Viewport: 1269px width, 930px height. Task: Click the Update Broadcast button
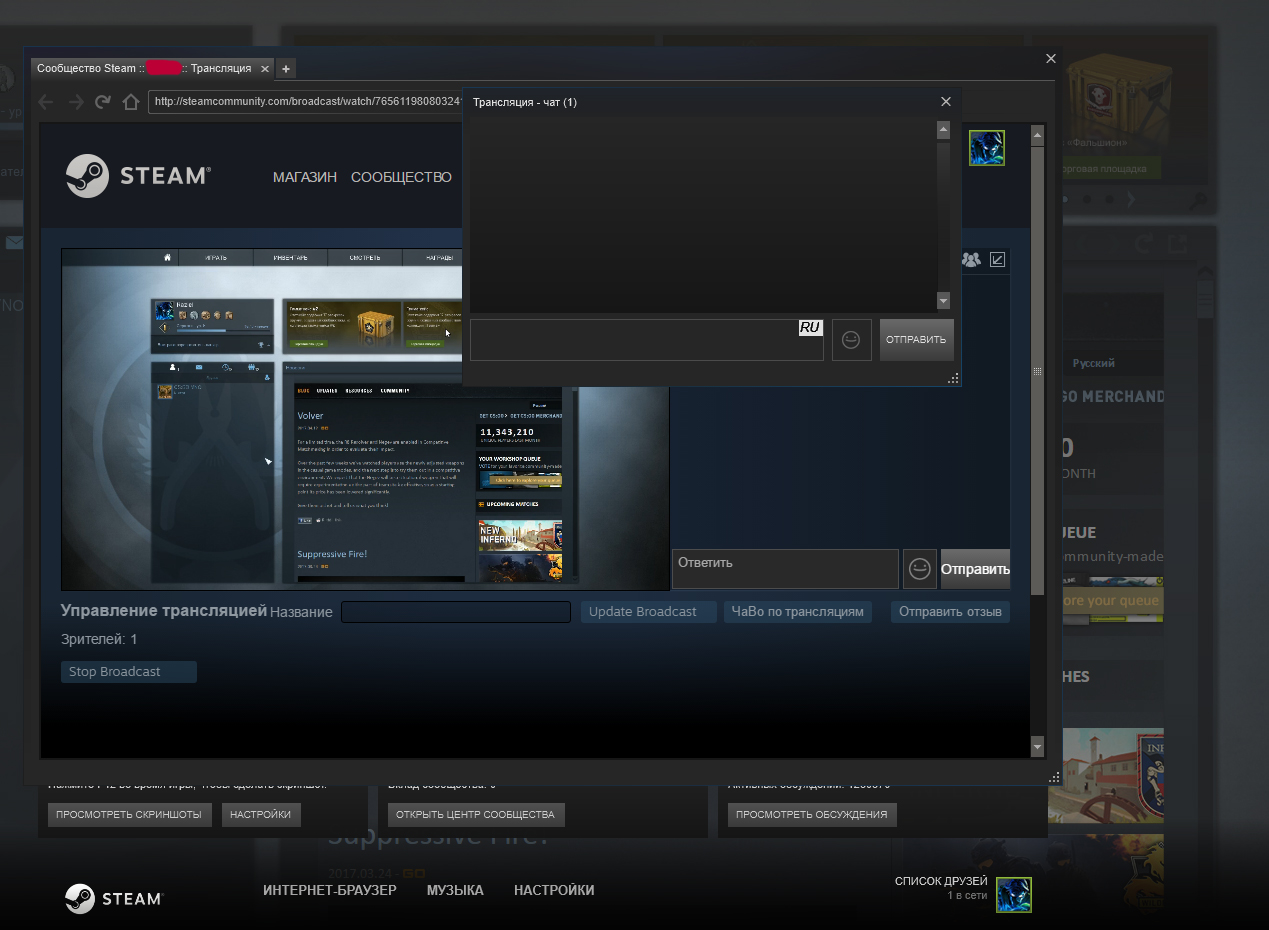[x=648, y=612]
